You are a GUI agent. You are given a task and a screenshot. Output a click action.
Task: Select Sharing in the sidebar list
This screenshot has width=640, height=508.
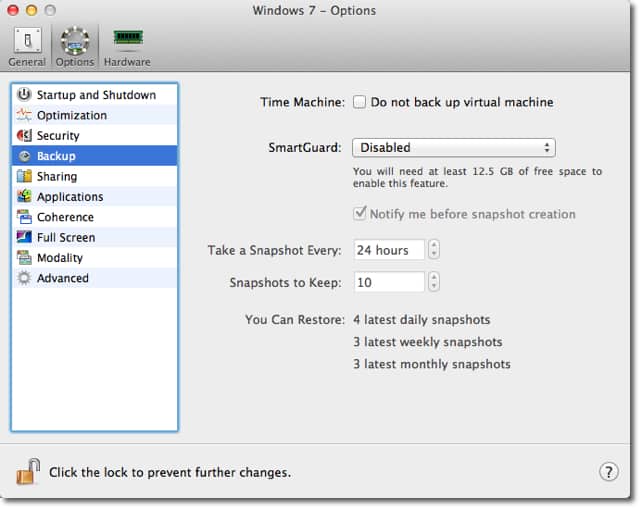(x=95, y=176)
